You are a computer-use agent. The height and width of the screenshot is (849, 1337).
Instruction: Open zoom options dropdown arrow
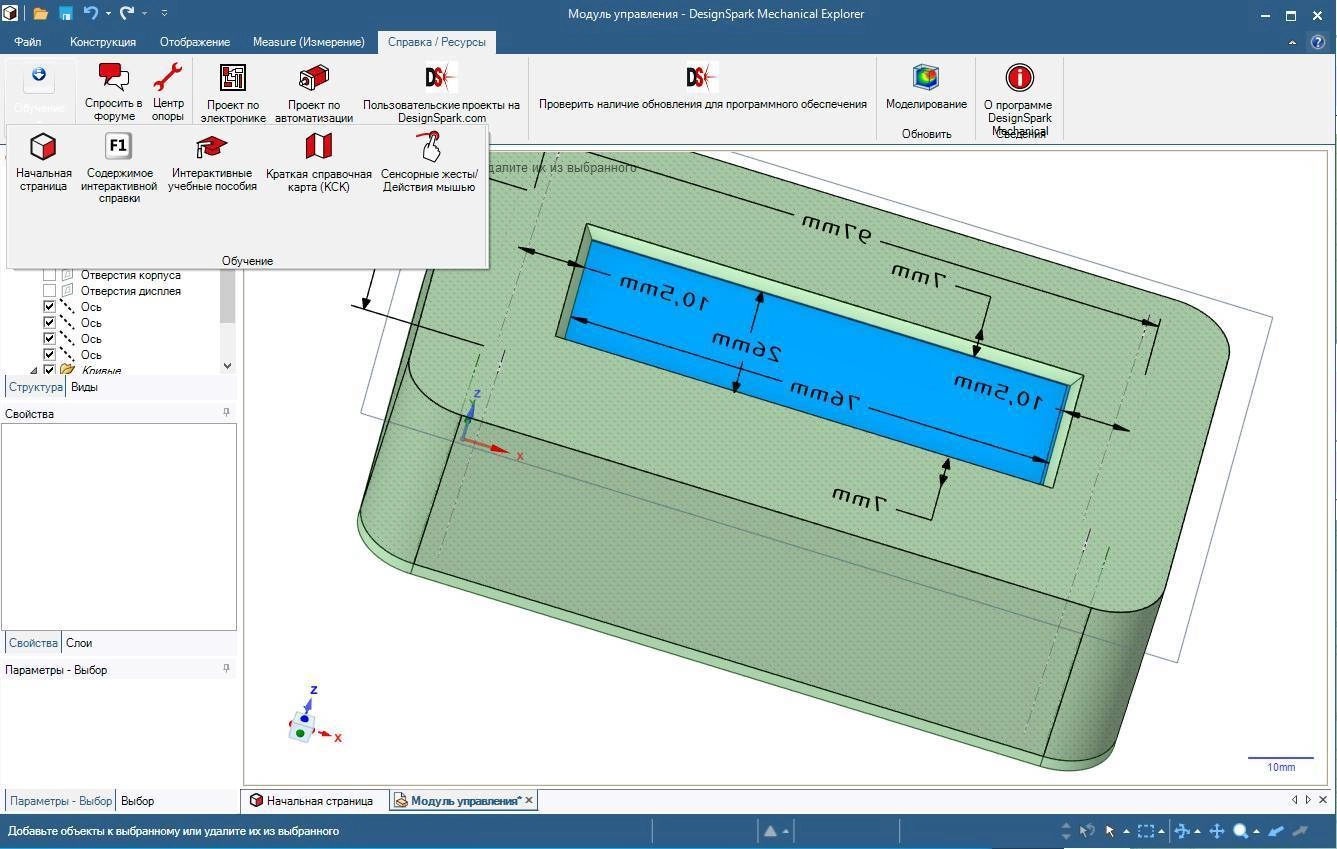point(1257,832)
